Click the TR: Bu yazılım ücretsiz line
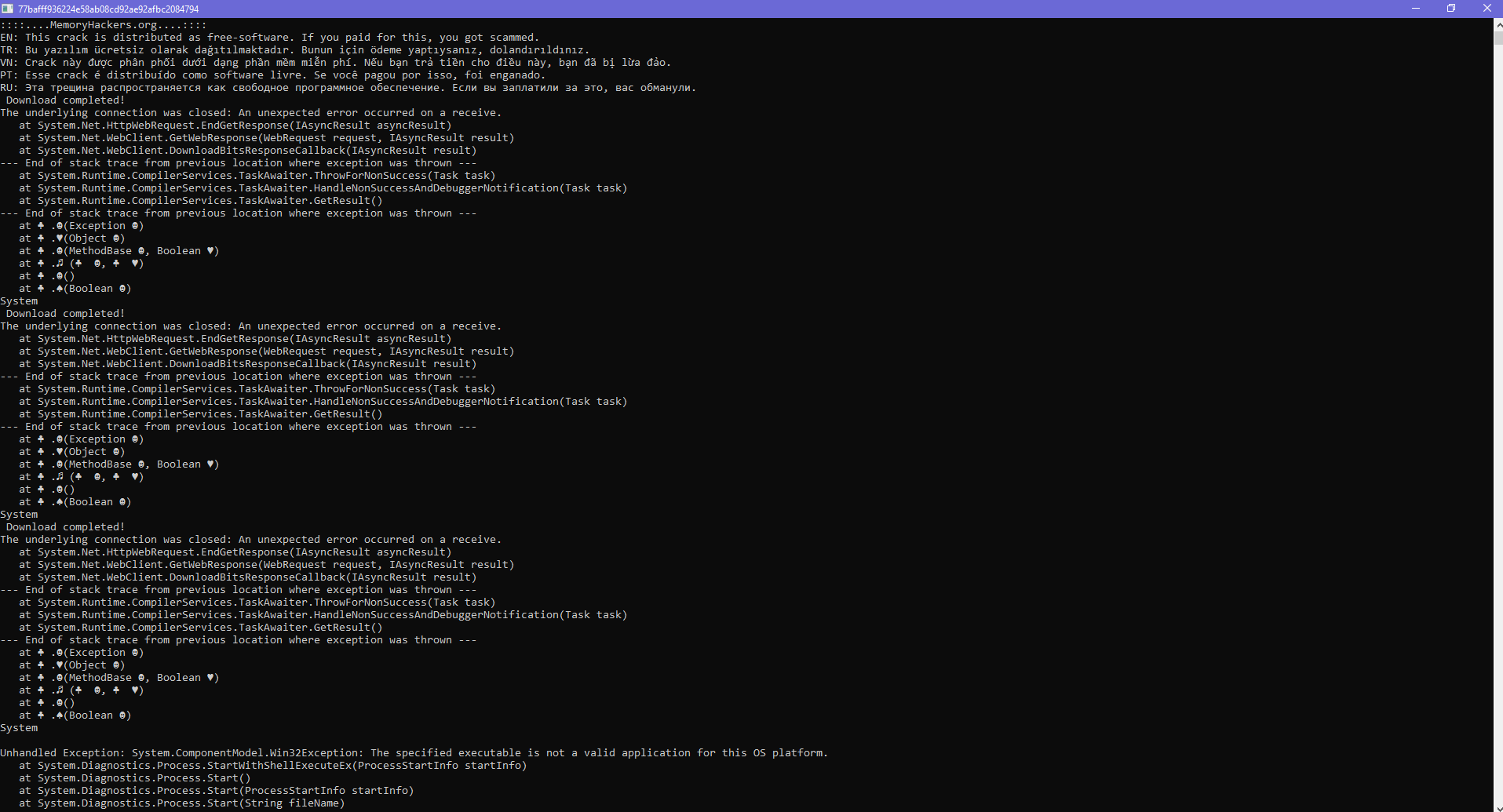The height and width of the screenshot is (812, 1503). click(x=295, y=50)
